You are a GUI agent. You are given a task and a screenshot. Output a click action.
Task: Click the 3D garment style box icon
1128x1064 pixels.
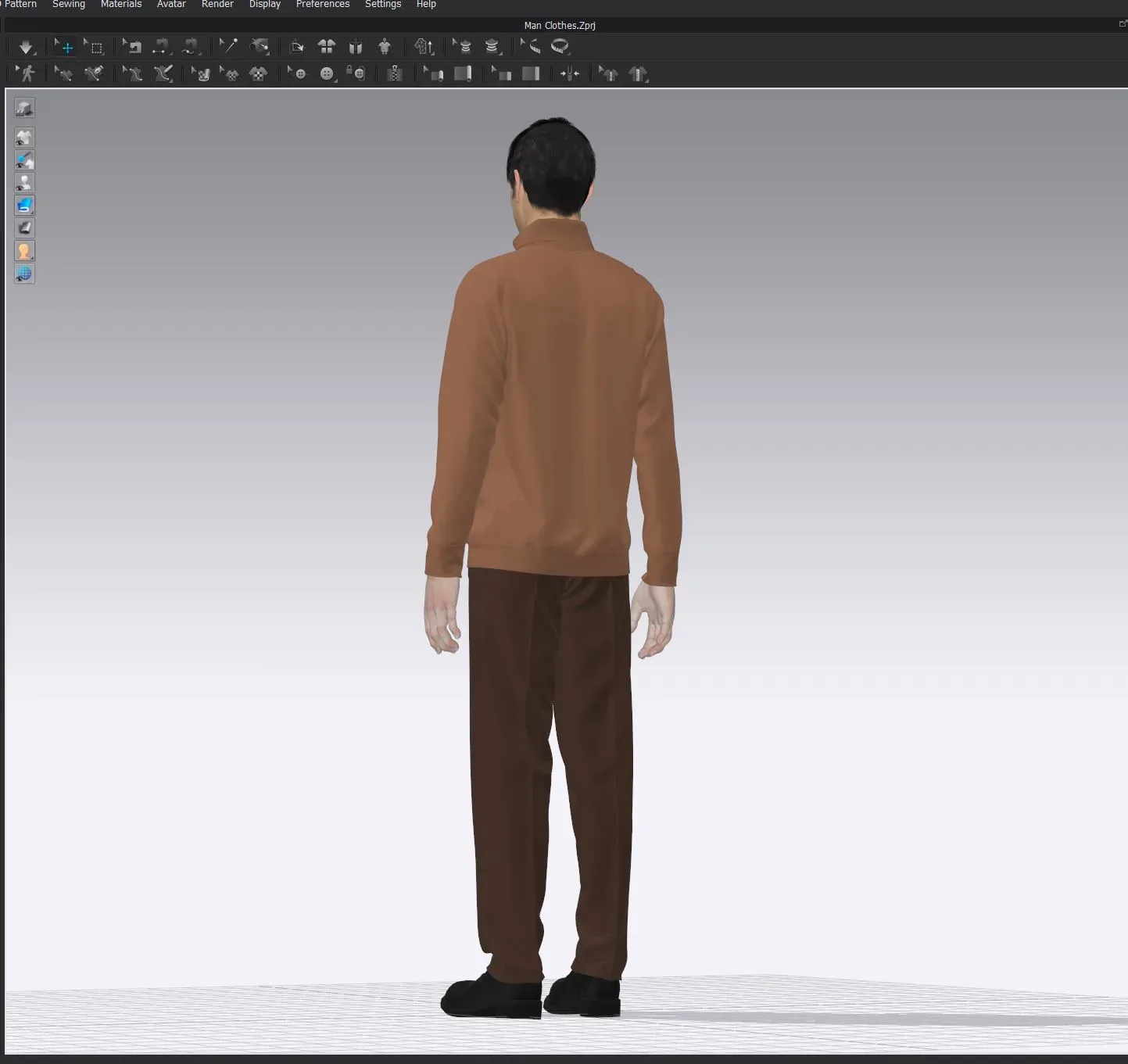pyautogui.click(x=24, y=107)
